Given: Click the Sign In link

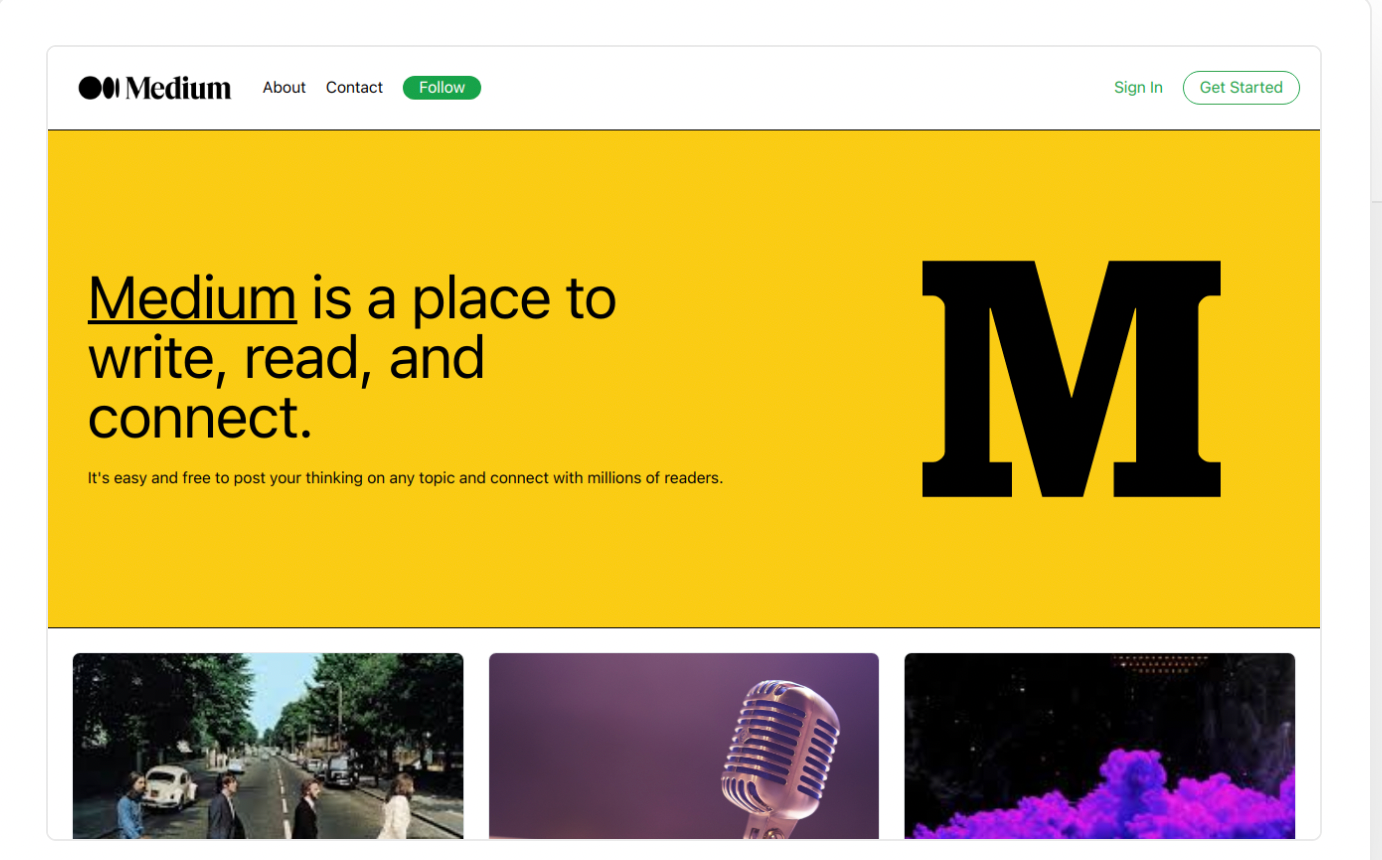Looking at the screenshot, I should [1138, 88].
